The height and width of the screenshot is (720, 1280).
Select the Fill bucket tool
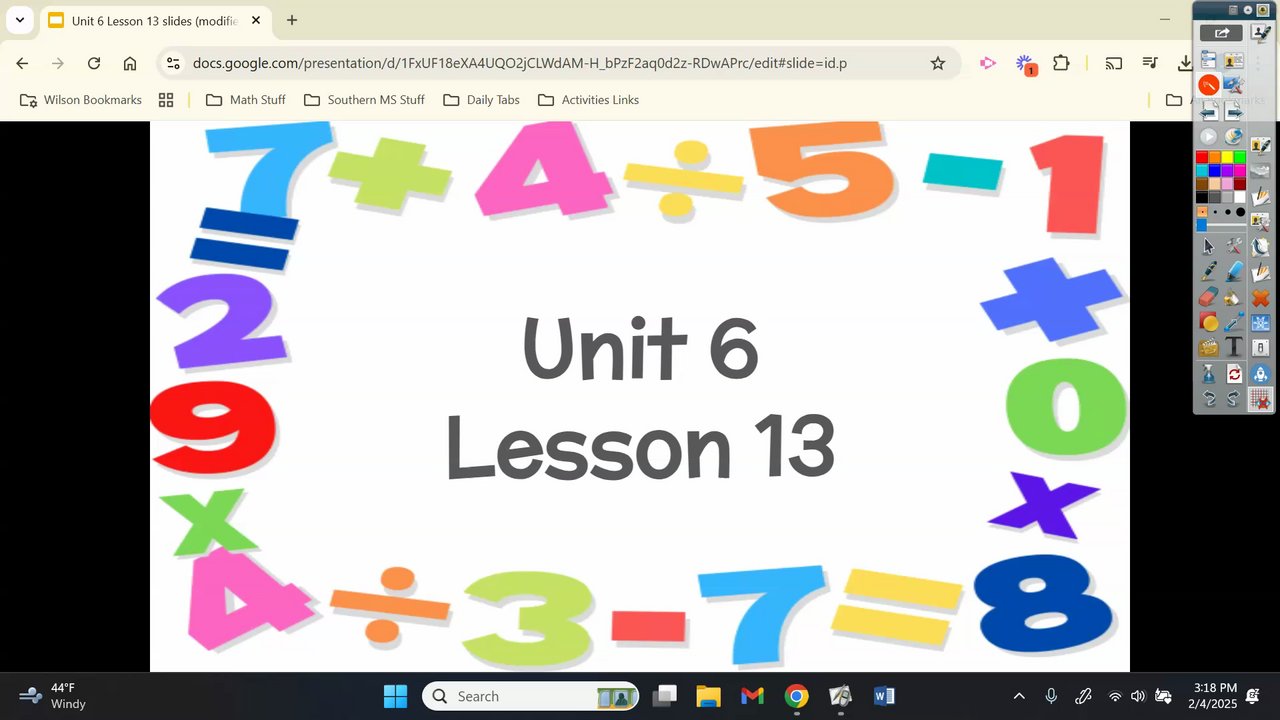(x=1234, y=297)
